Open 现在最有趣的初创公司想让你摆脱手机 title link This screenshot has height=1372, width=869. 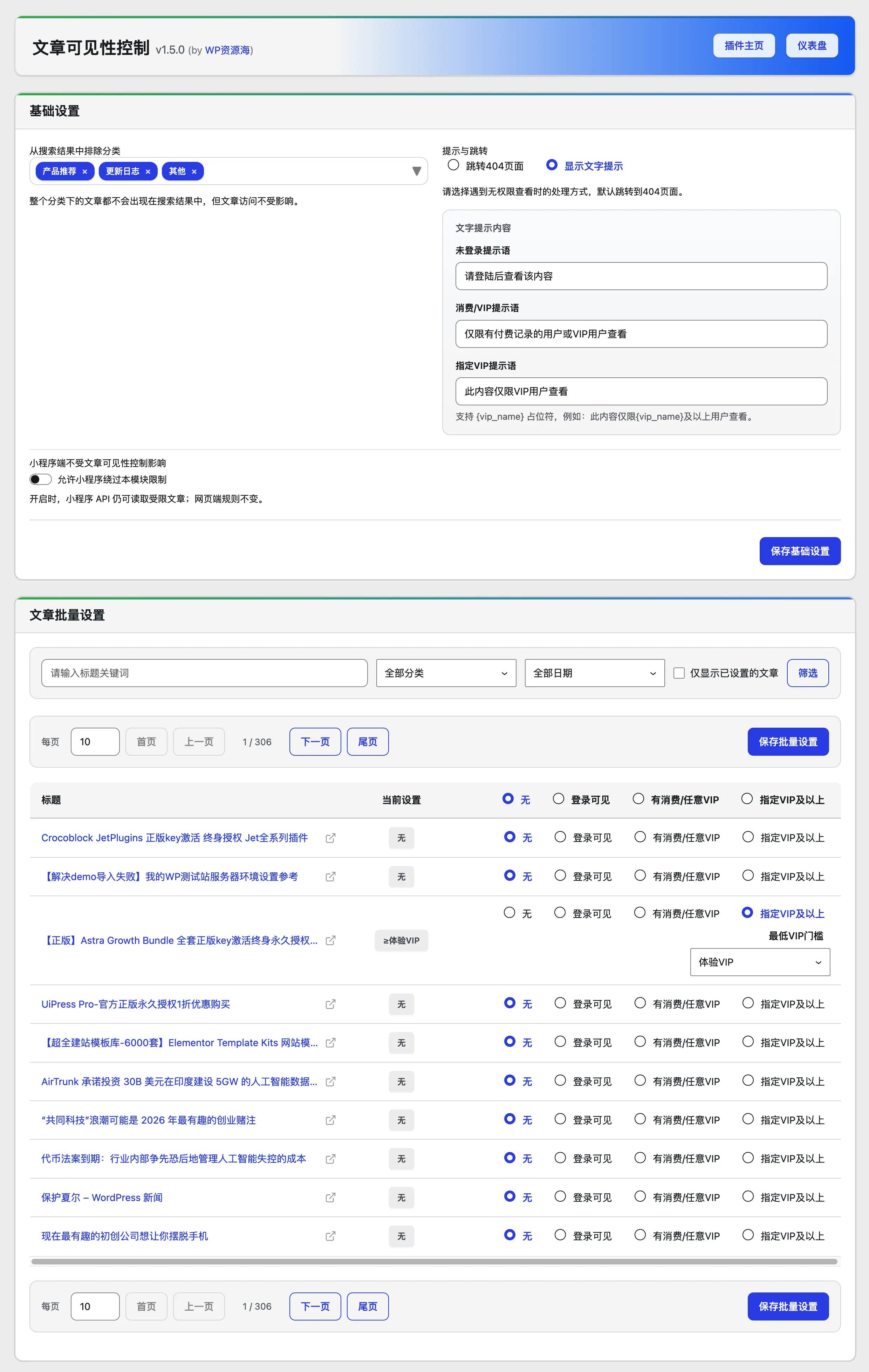click(x=125, y=1236)
